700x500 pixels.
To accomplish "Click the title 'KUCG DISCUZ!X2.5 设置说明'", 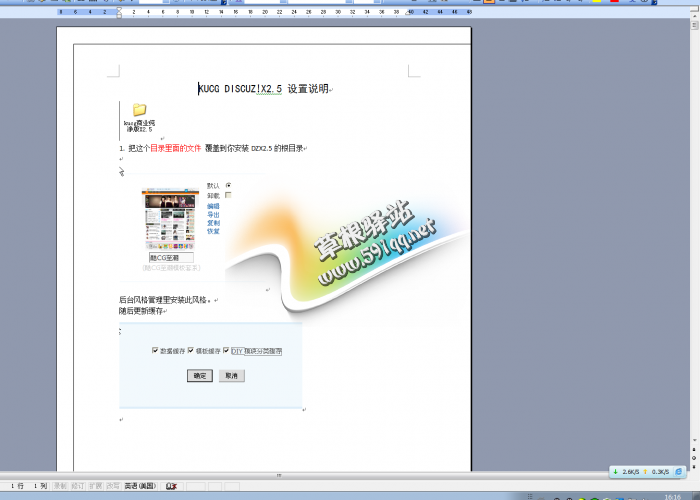I will point(263,89).
